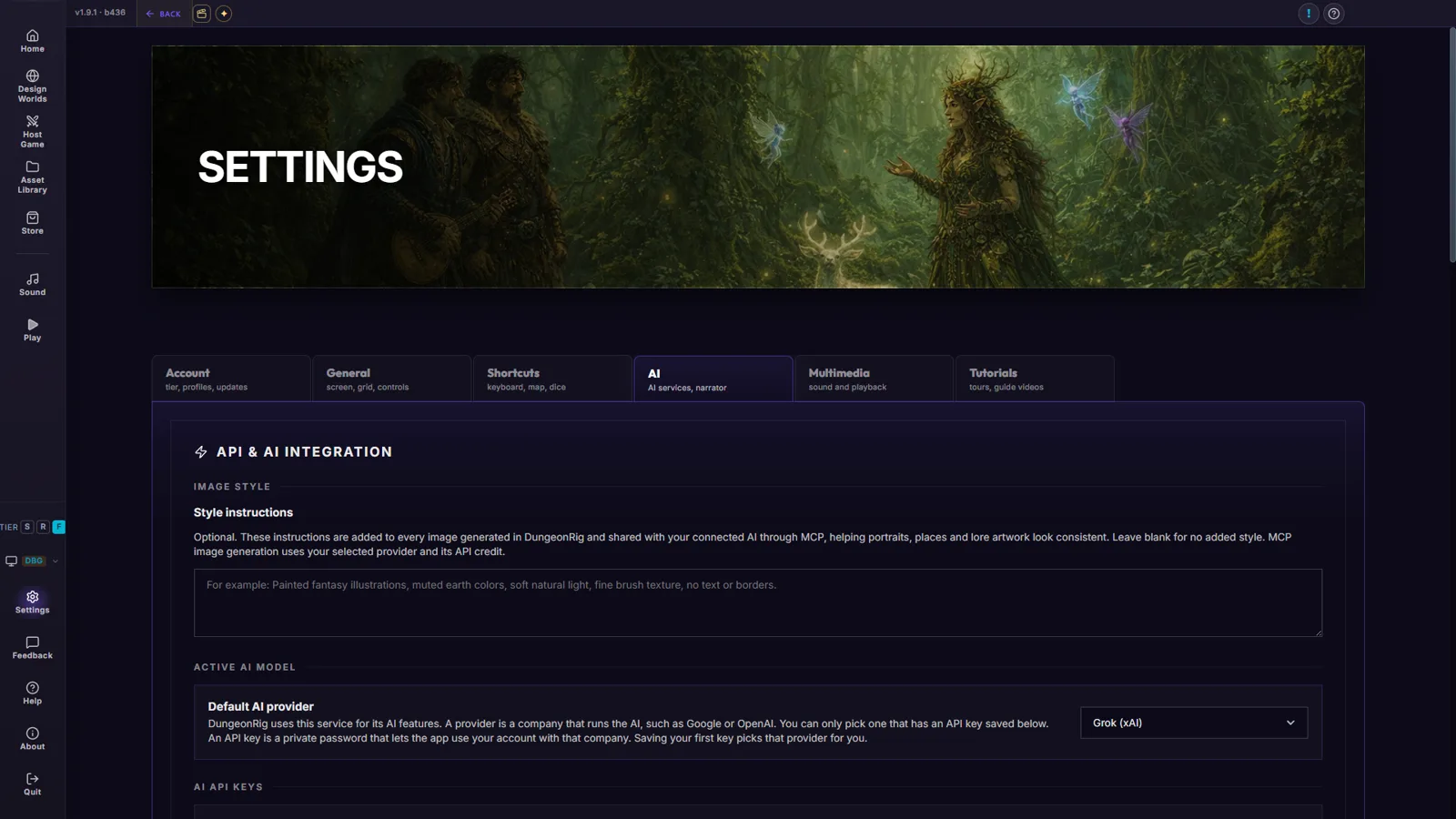Click the monitor display icon near DBG
Image resolution: width=1456 pixels, height=819 pixels.
click(x=11, y=561)
